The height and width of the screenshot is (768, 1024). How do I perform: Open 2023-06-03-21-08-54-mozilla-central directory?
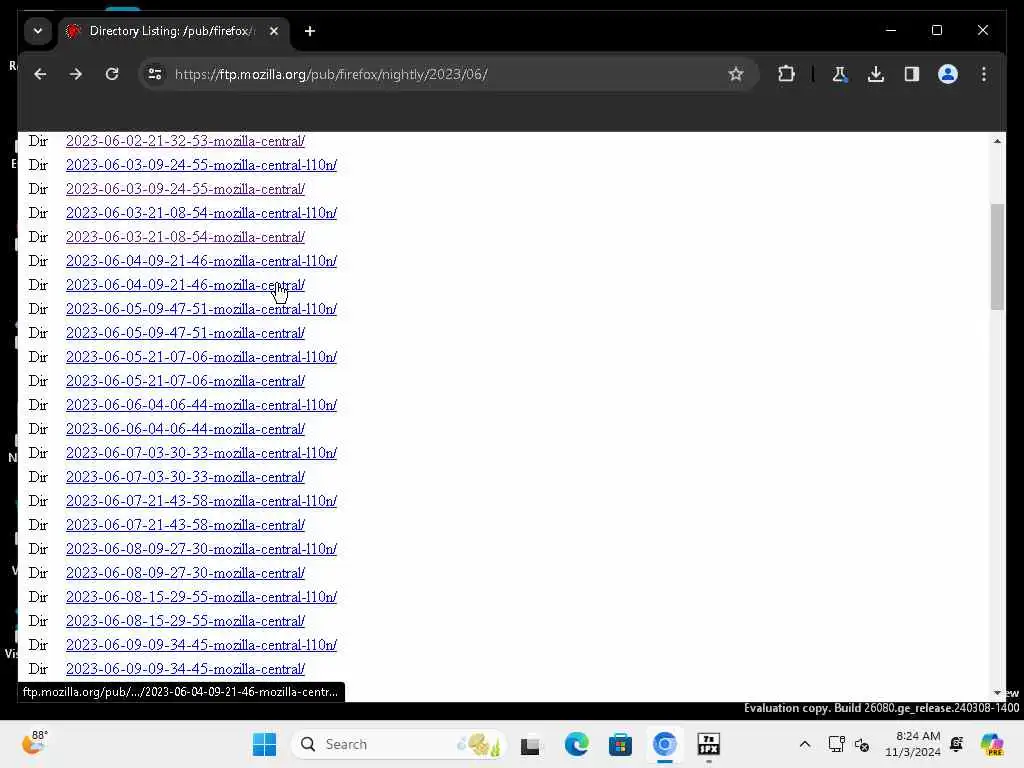(185, 237)
